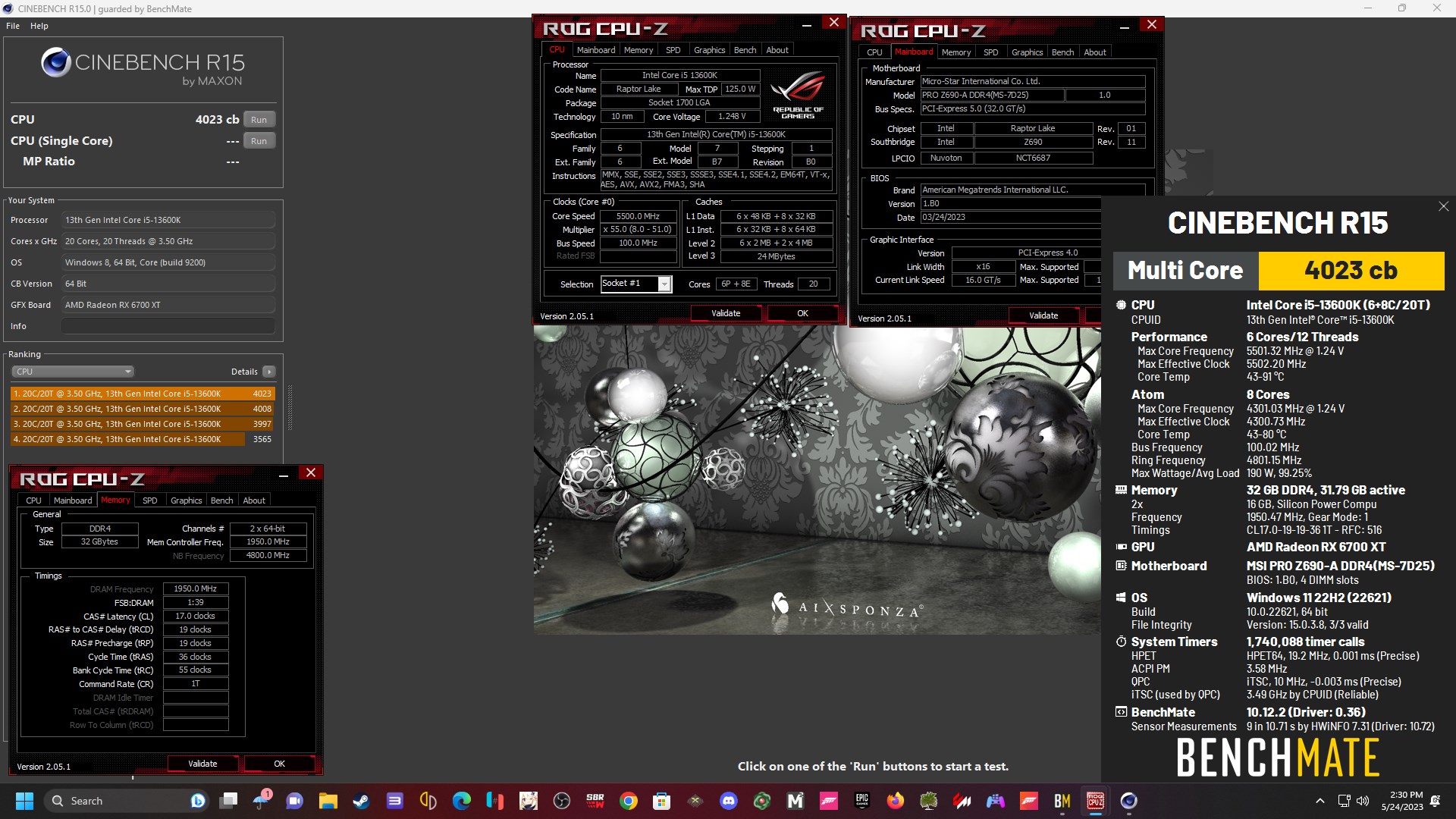Viewport: 1456px width, 819px height.
Task: Open Bench tab in Mainboard window
Action: [1063, 52]
